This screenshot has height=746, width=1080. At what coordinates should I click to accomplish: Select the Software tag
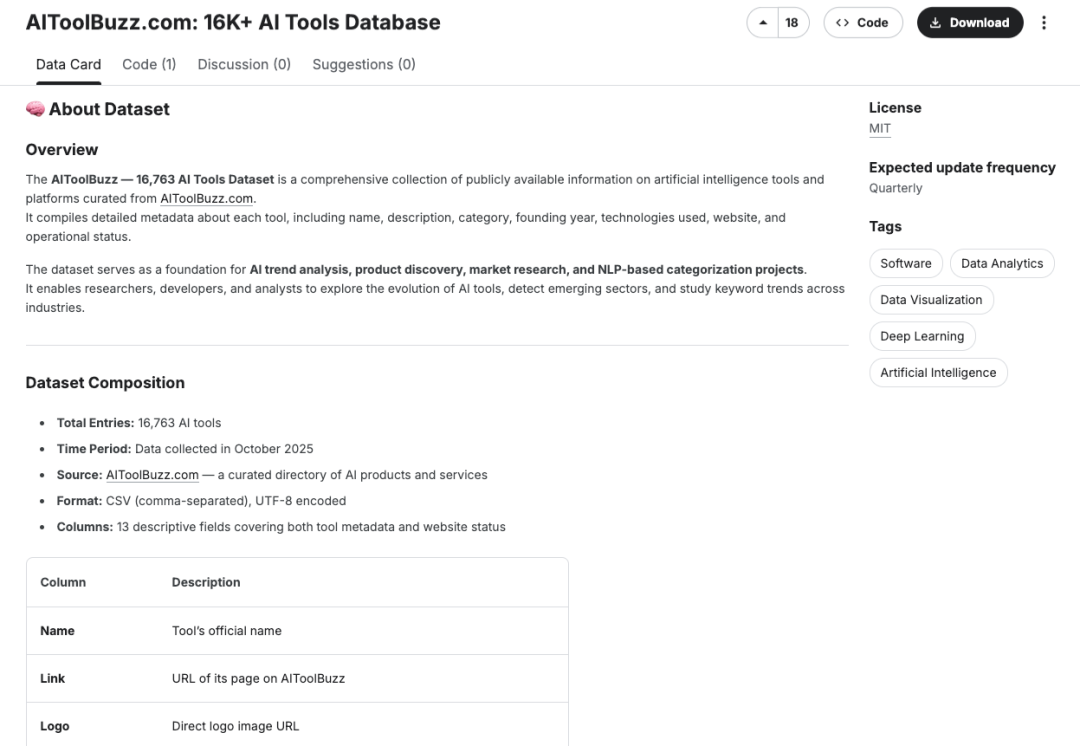click(x=906, y=263)
